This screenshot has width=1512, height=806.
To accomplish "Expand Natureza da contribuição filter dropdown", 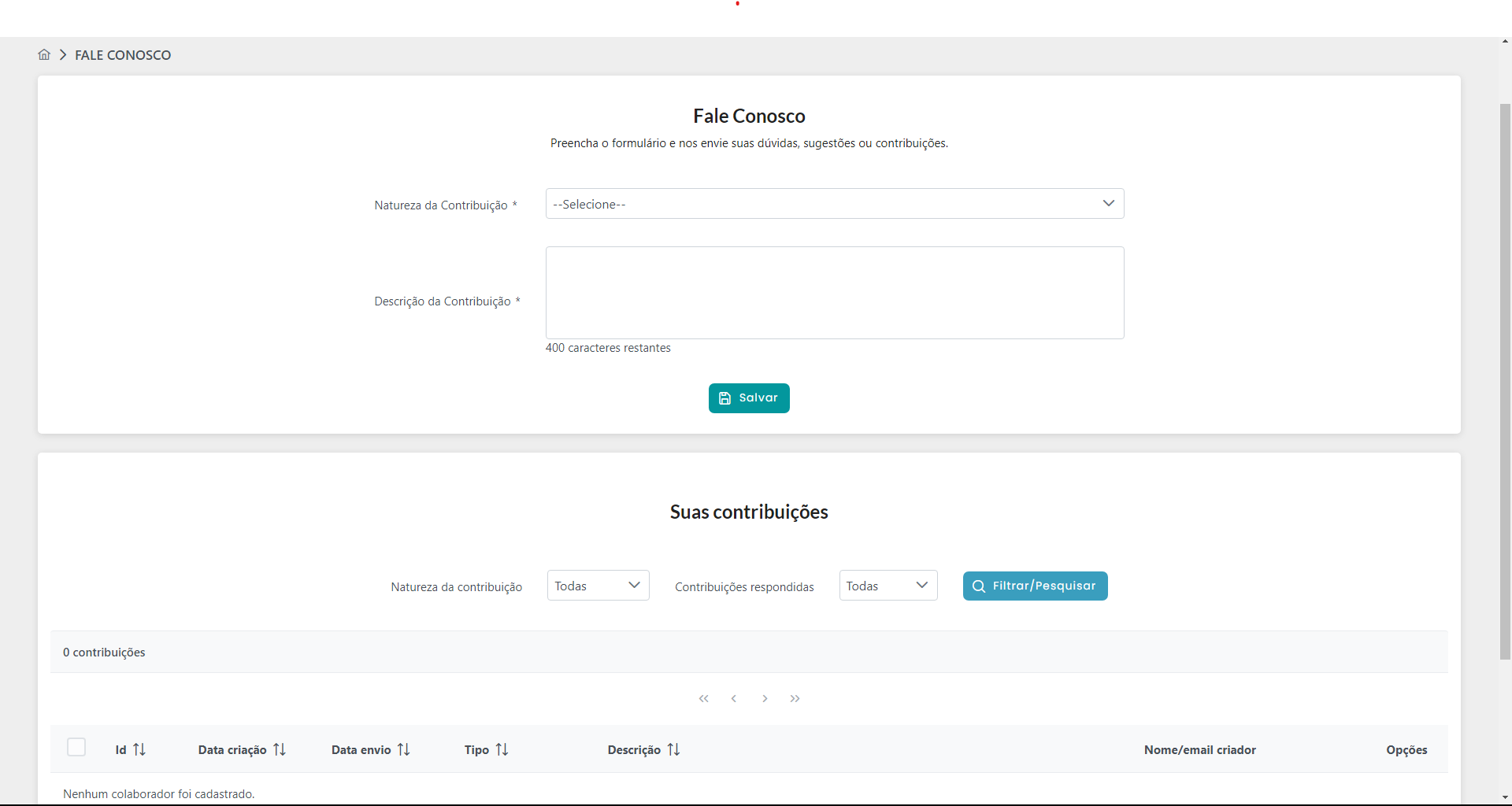I will click(x=598, y=586).
